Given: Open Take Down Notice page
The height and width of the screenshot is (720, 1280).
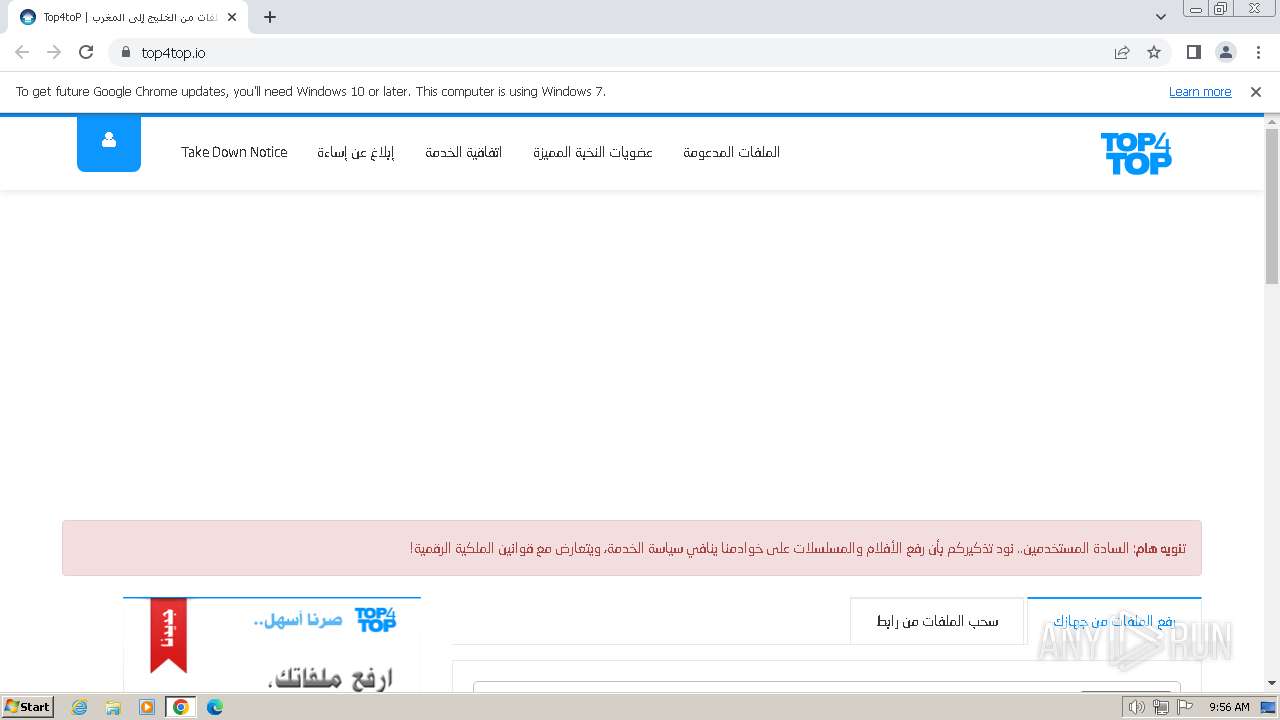Looking at the screenshot, I should [x=234, y=152].
